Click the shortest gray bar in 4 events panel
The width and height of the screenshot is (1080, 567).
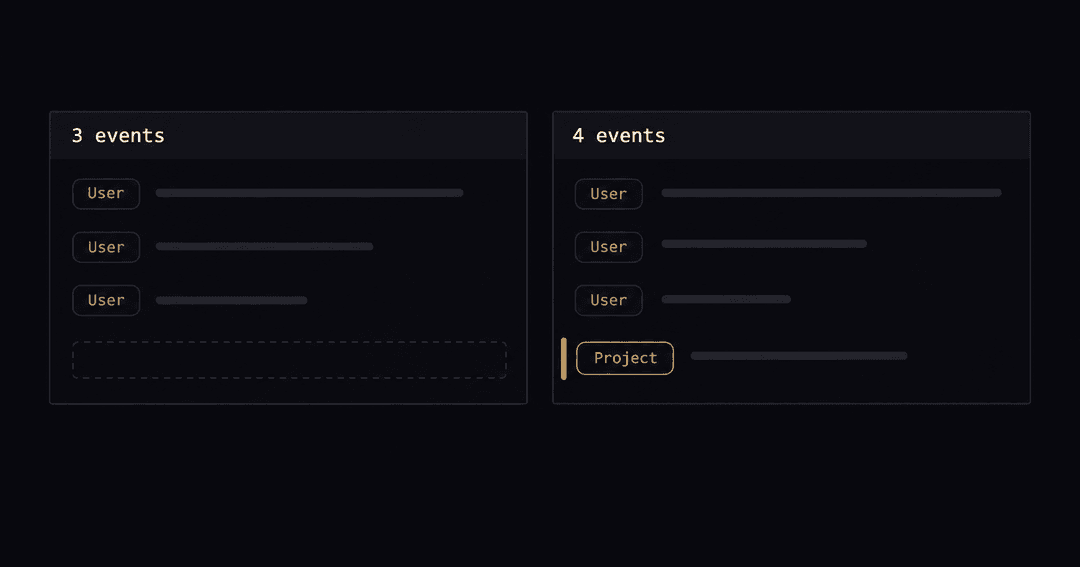pyautogui.click(x=726, y=299)
